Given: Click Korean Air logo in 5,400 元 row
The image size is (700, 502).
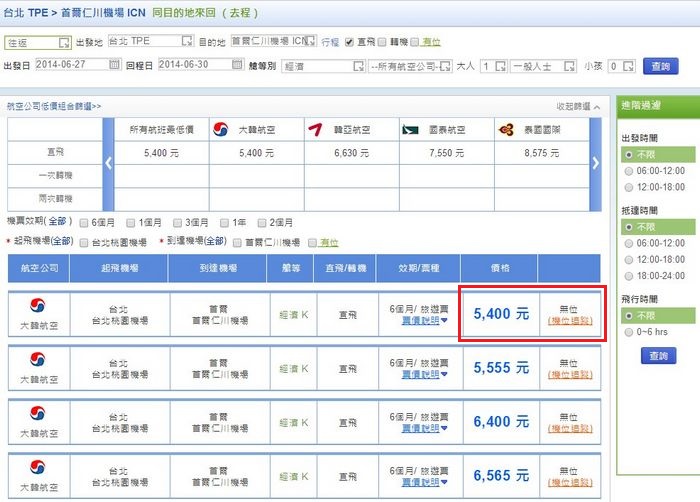Looking at the screenshot, I should click(x=38, y=305).
